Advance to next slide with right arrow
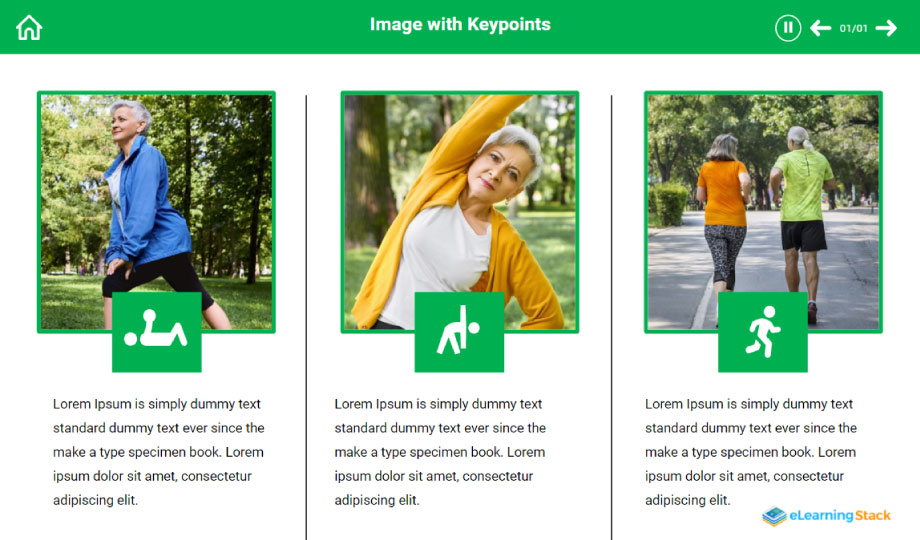Image resolution: width=920 pixels, height=540 pixels. tap(886, 28)
